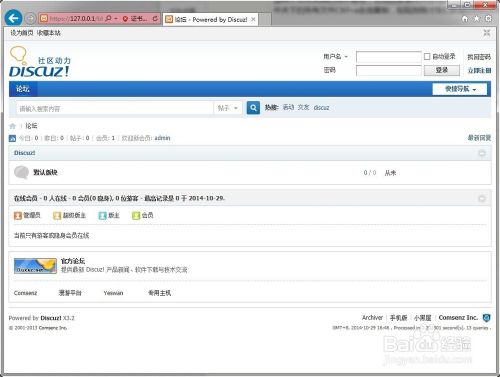Click the 小黑屋 footer link
This screenshot has width=500, height=377.
pos(423,318)
